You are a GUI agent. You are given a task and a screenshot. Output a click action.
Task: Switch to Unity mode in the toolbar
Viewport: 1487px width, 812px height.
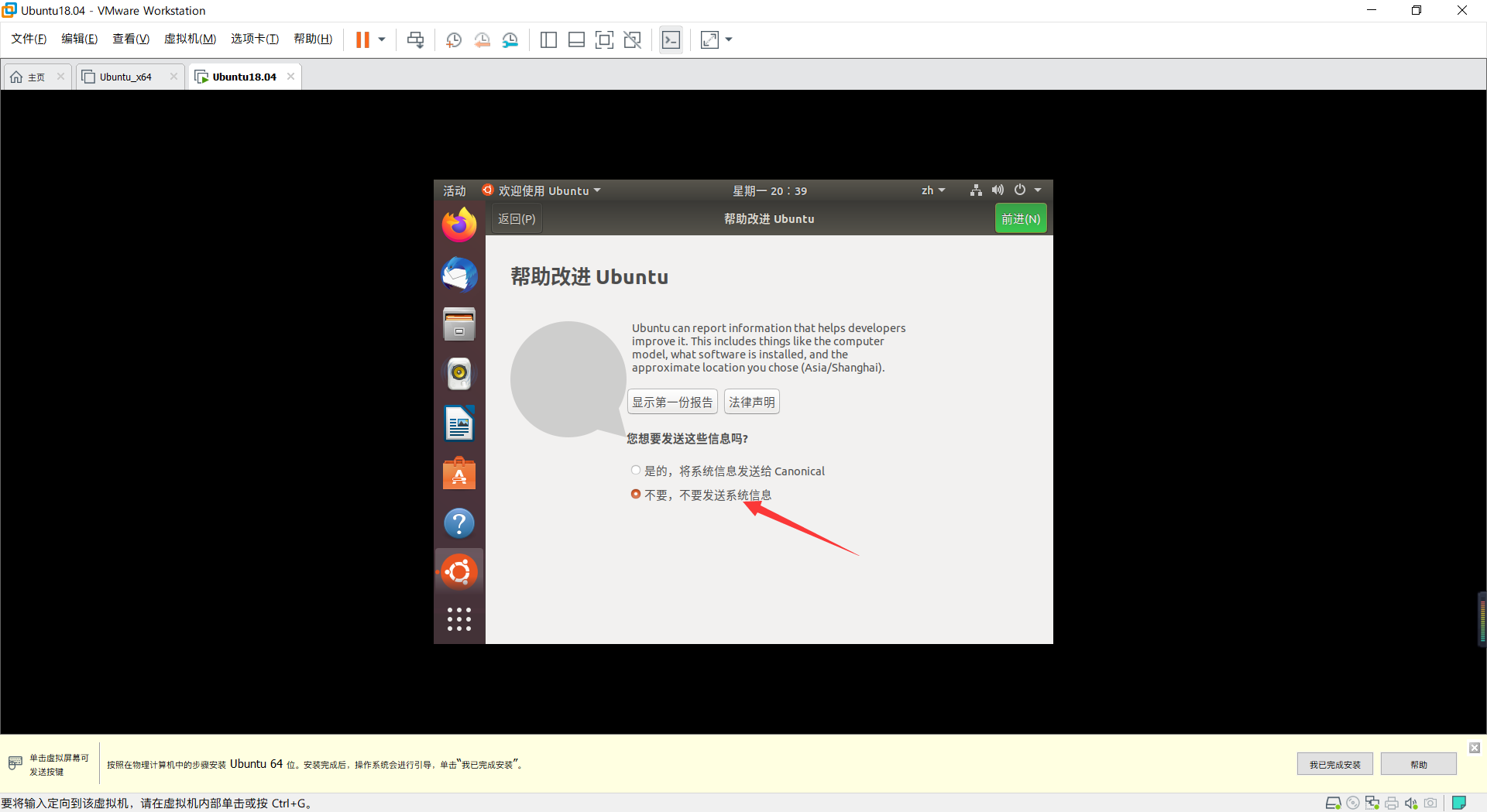(632, 39)
